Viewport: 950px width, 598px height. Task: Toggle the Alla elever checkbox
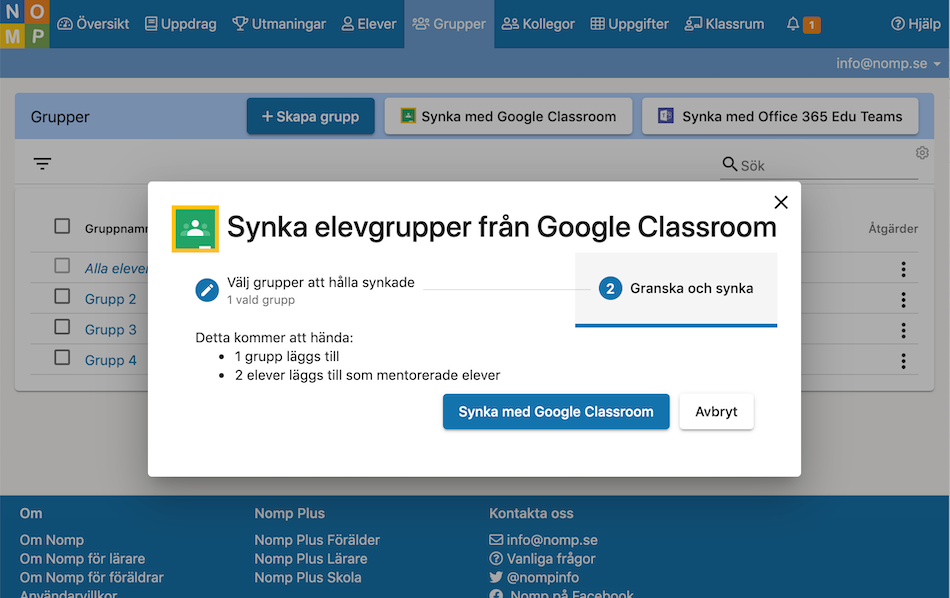(62, 266)
